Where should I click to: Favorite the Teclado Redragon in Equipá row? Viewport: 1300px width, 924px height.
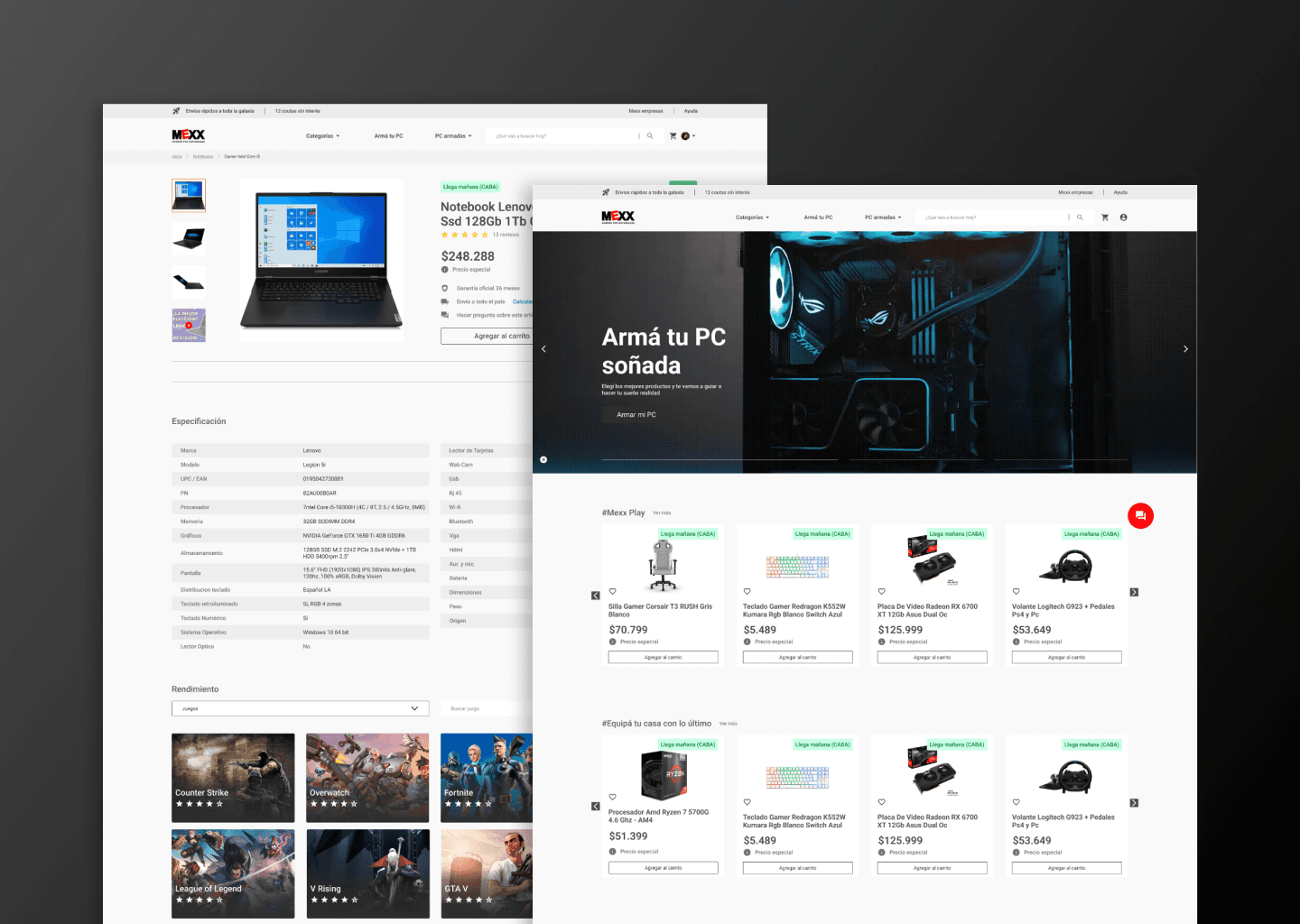(x=747, y=801)
